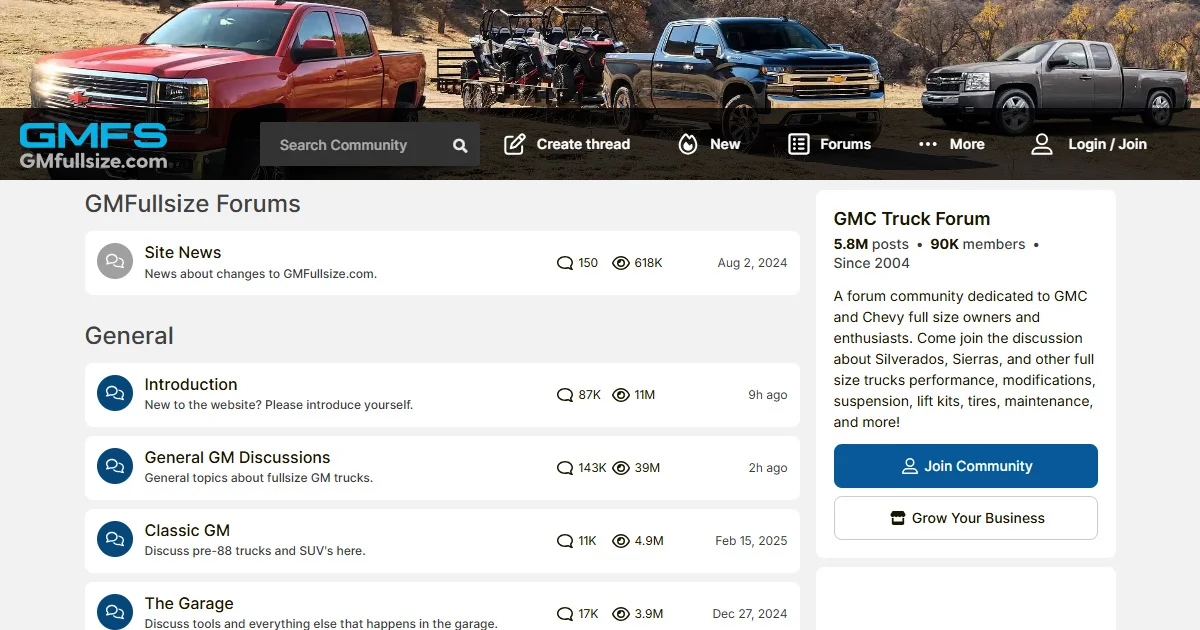The image size is (1200, 630).
Task: Click the person icon on Join Community button
Action: pos(909,466)
